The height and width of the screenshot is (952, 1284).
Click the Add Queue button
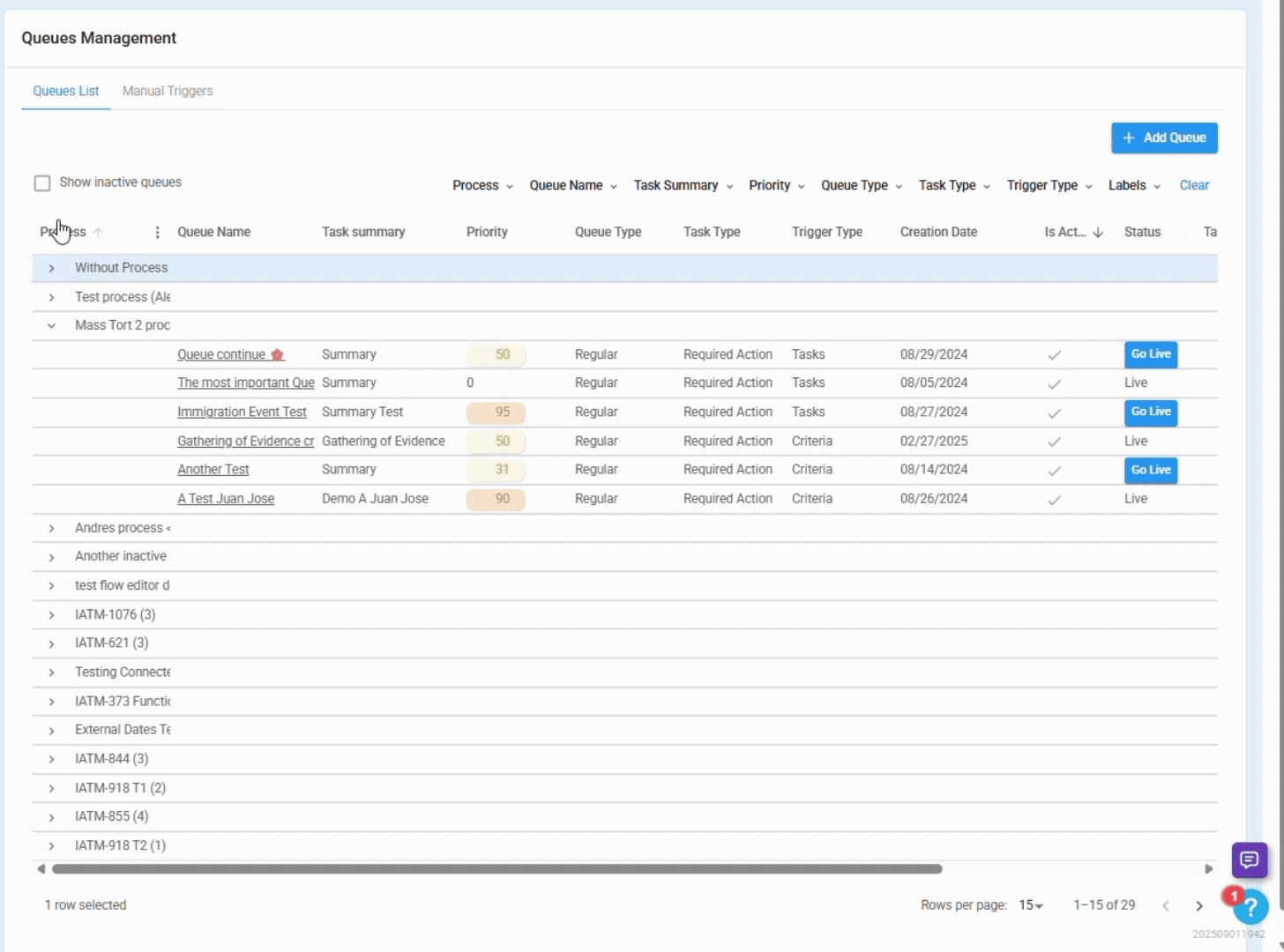point(1163,138)
